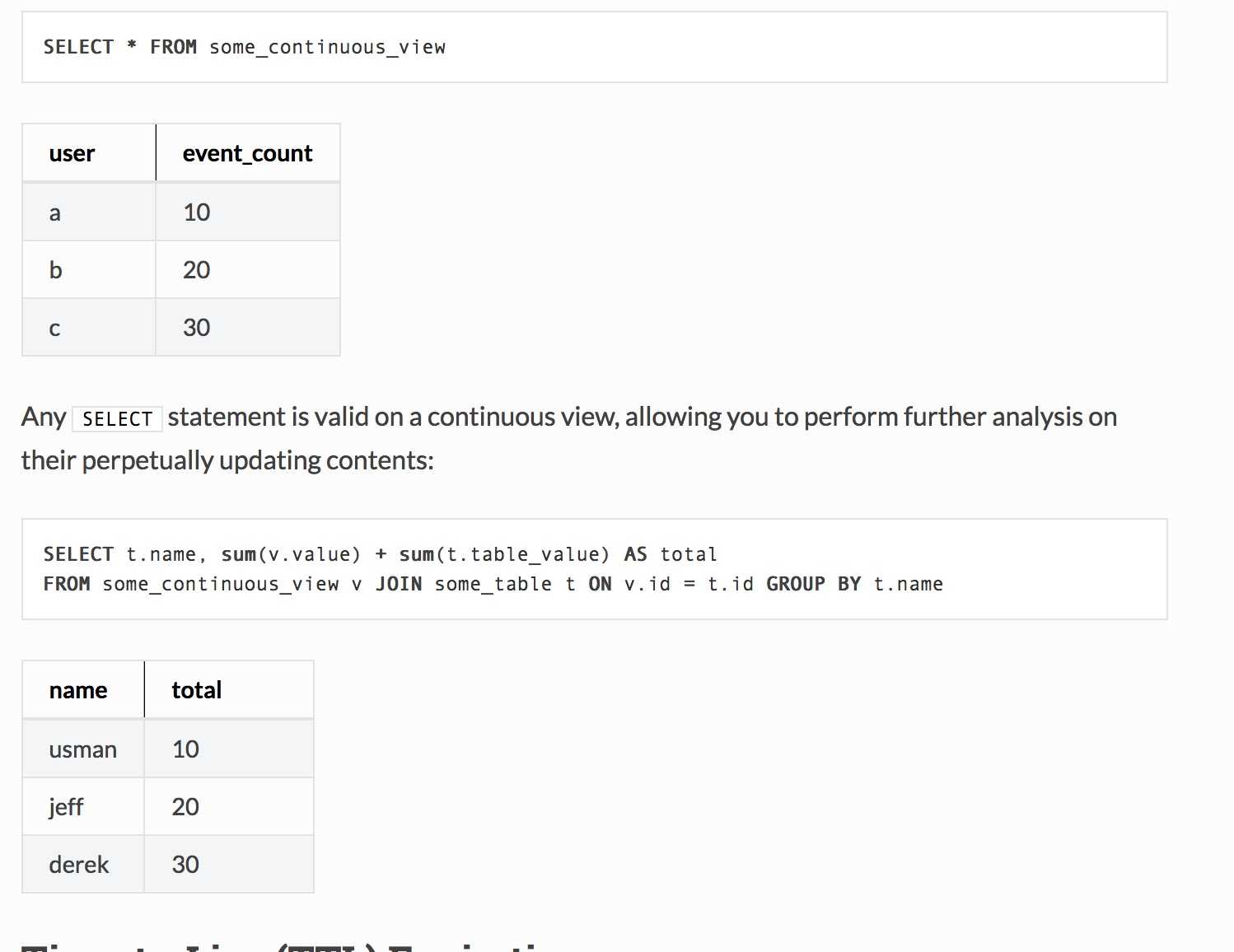Click the first SELECT query code block

click(594, 47)
